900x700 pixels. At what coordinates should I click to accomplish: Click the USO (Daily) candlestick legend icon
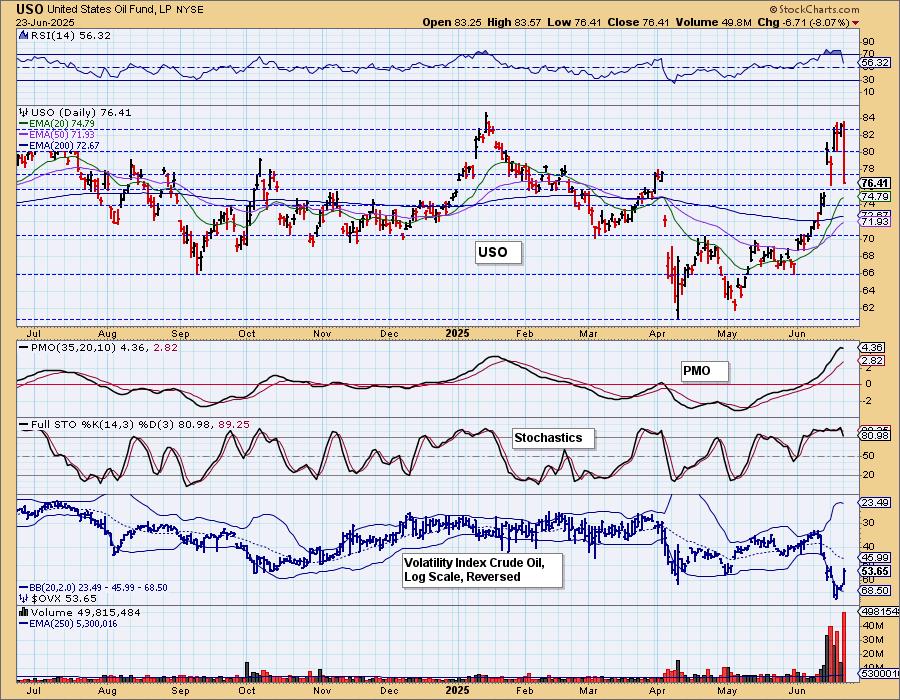click(x=23, y=112)
